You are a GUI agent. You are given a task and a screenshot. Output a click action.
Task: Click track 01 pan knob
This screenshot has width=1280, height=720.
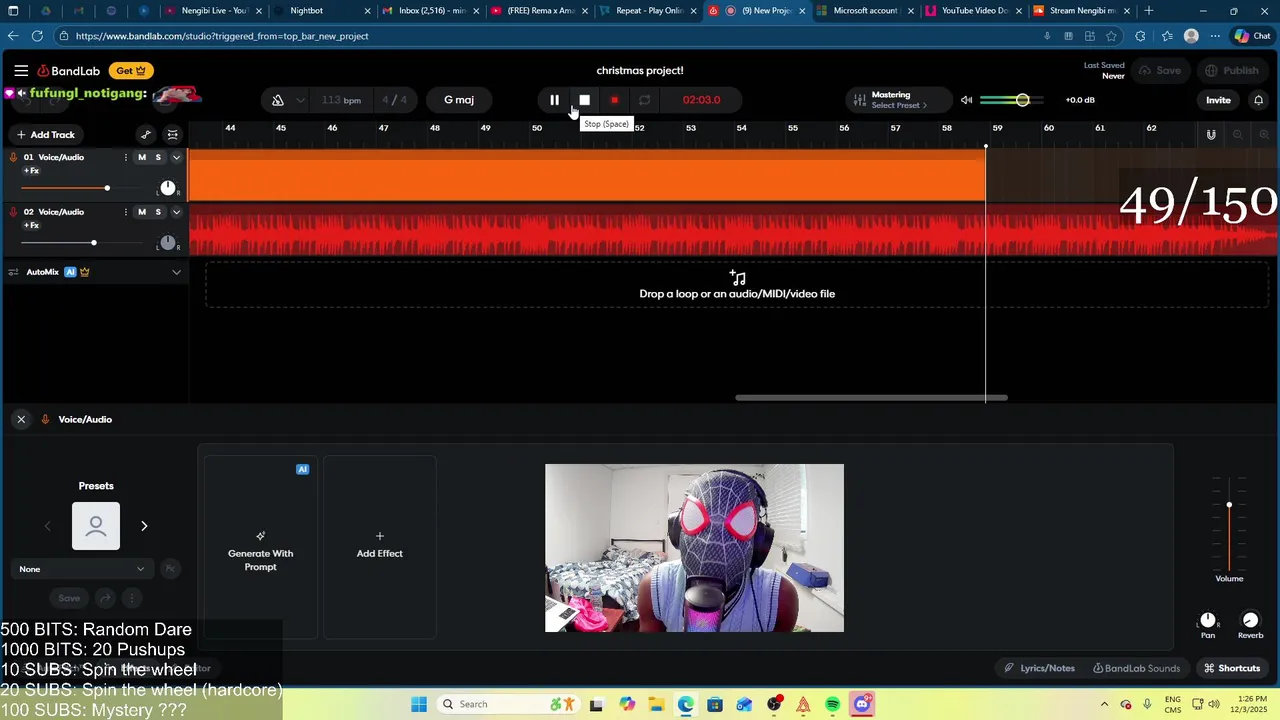pos(168,188)
